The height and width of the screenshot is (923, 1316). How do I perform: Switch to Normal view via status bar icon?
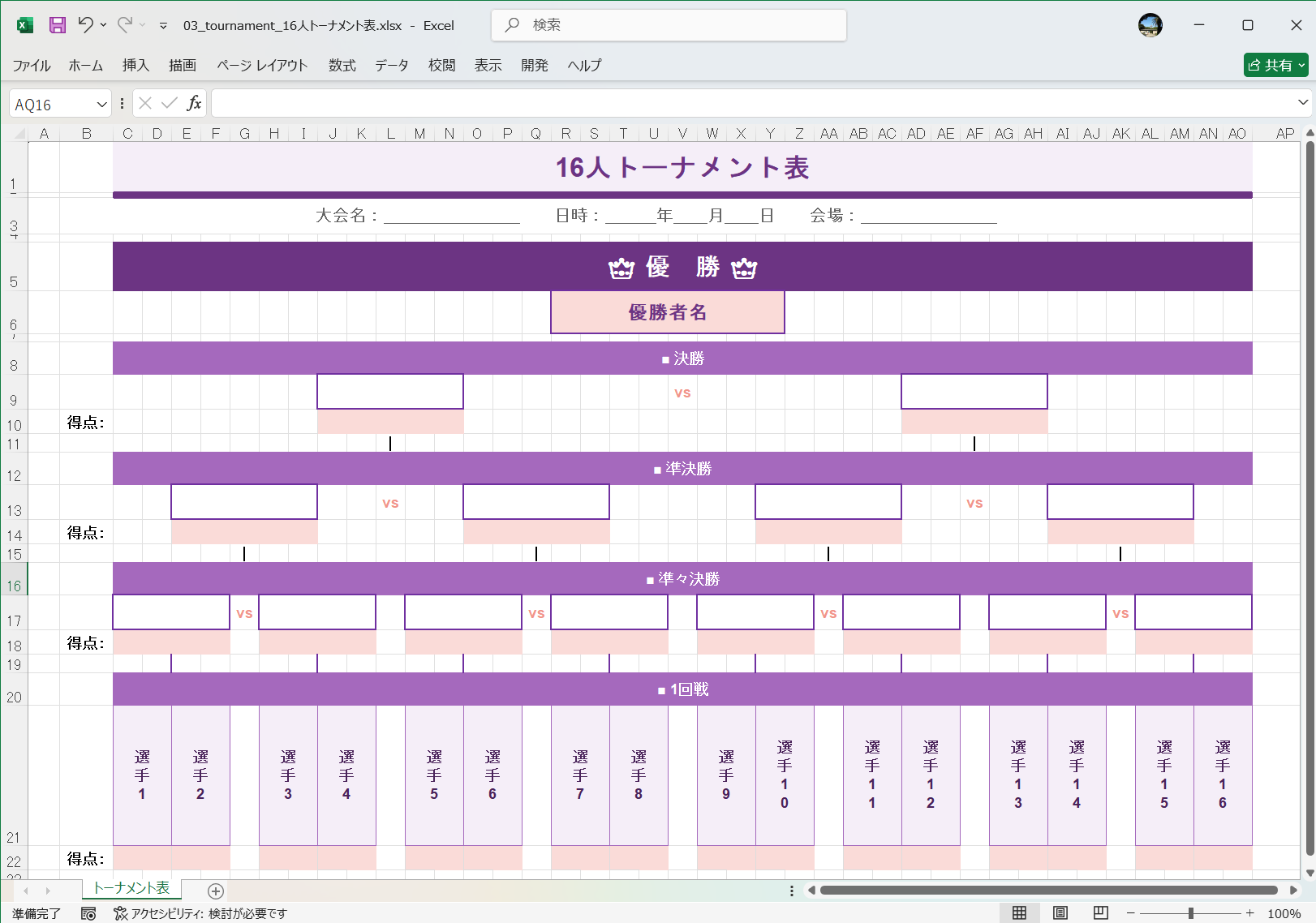pos(1018,912)
